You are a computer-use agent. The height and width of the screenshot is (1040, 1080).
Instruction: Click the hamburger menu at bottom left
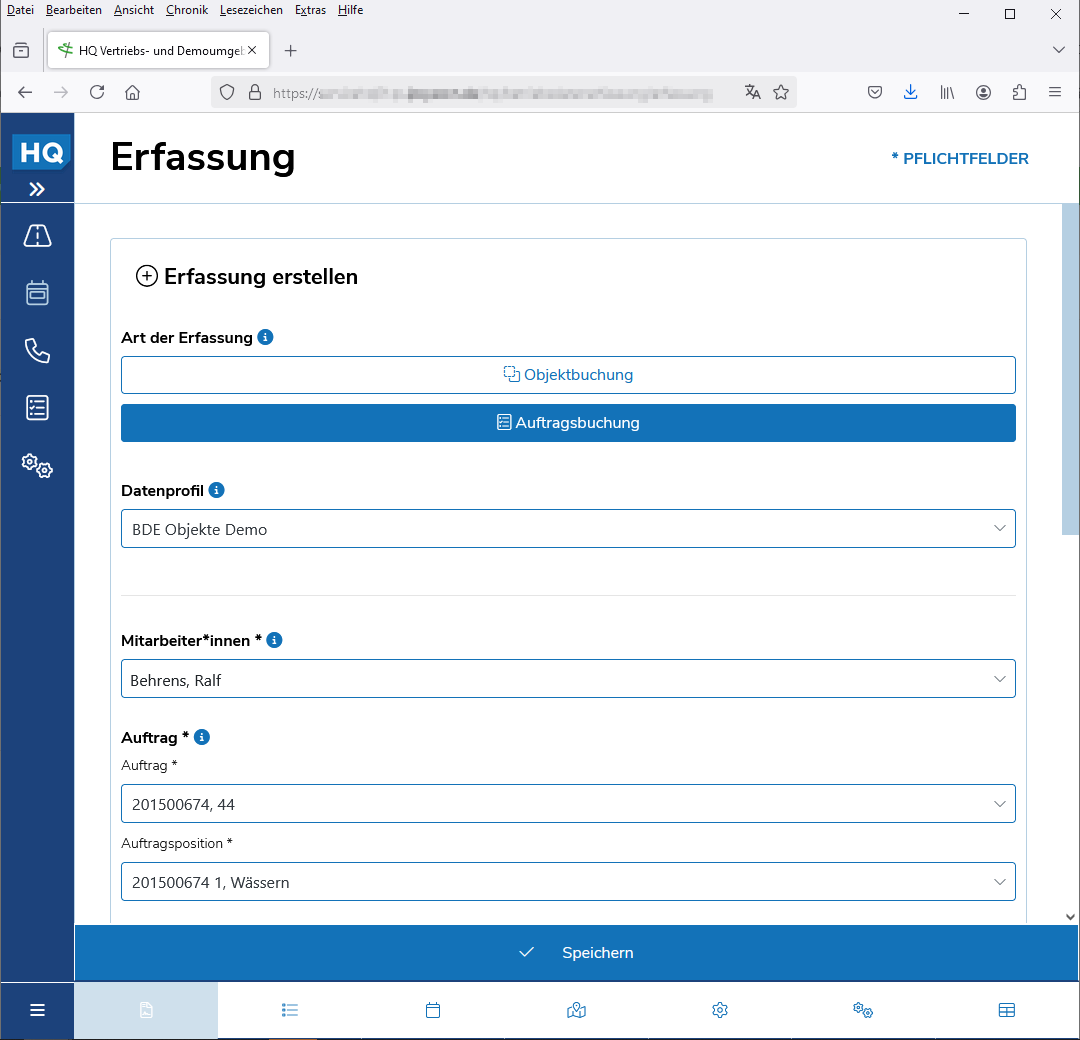[37, 1010]
